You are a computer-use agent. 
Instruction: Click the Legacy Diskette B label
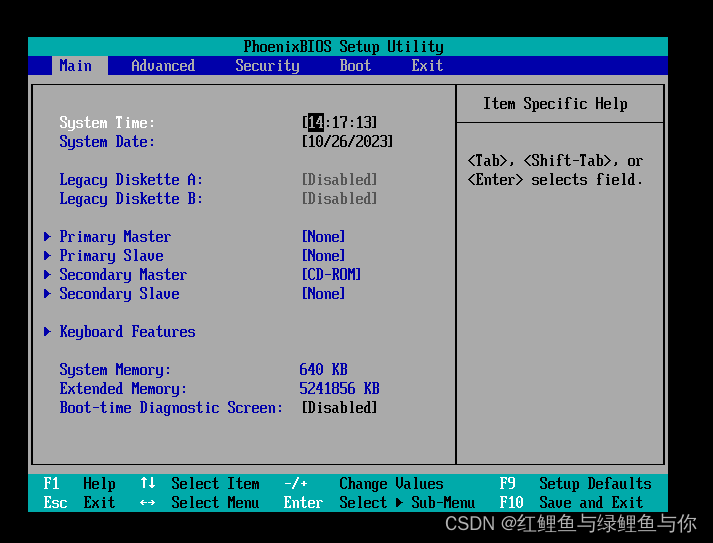click(131, 199)
